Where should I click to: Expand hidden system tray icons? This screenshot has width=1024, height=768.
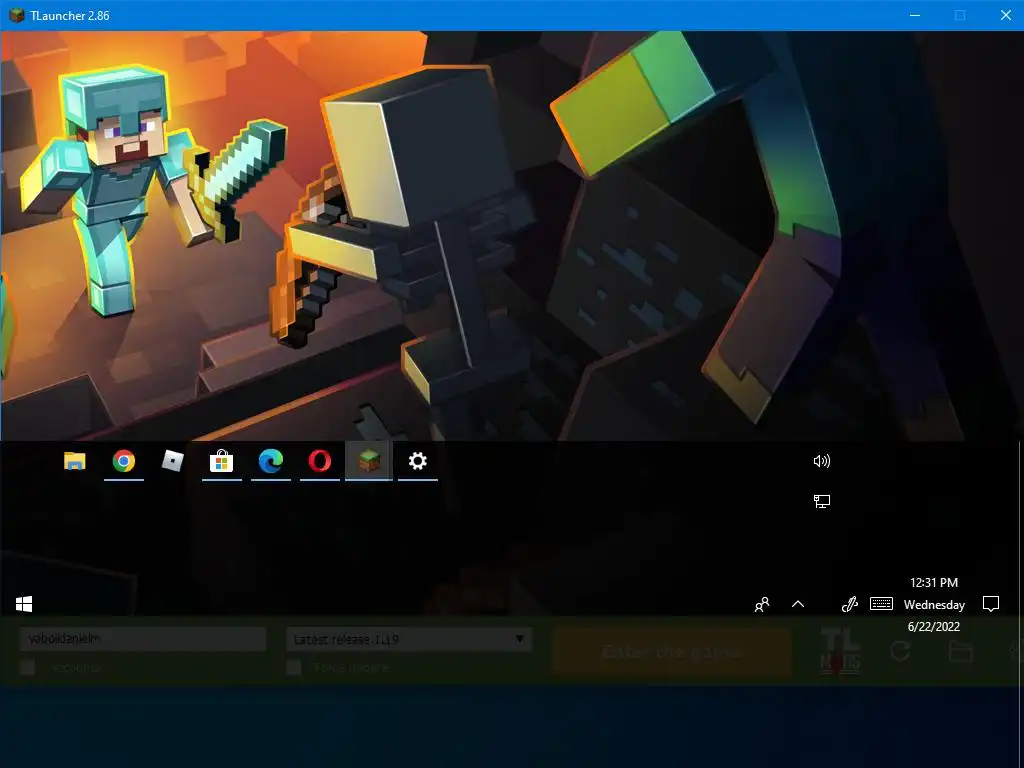coord(797,604)
